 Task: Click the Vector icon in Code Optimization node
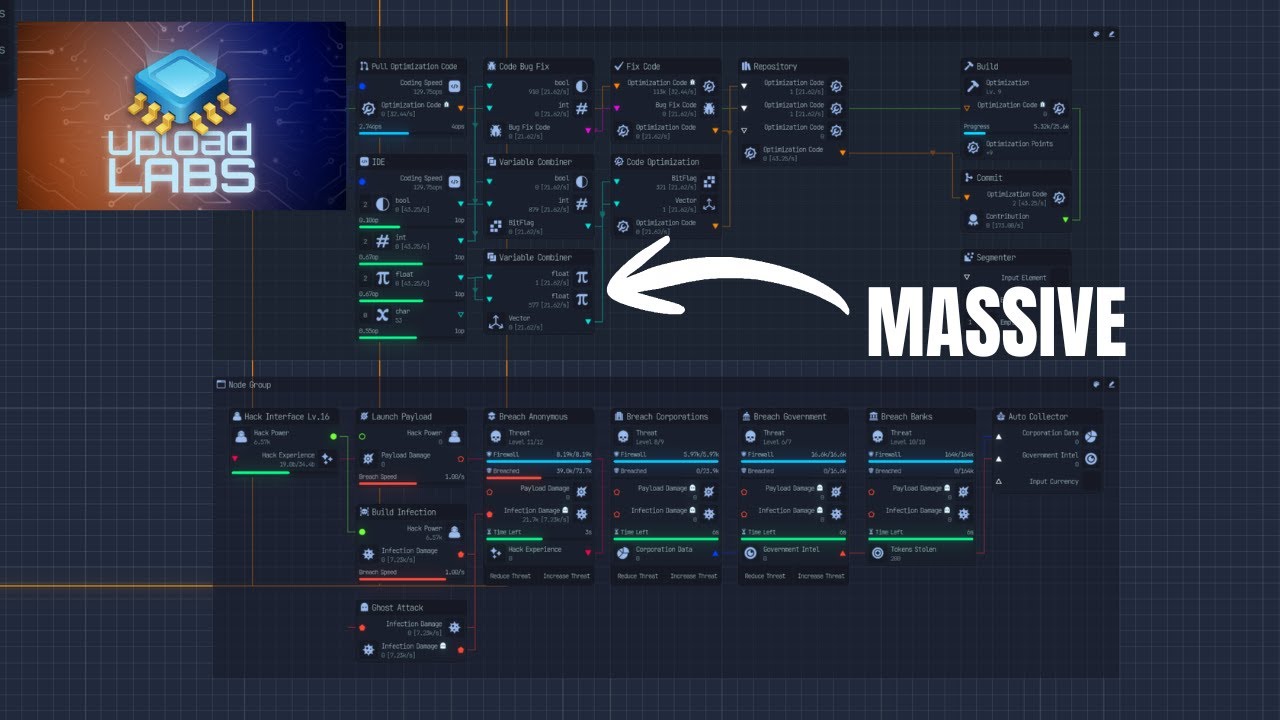pyautogui.click(x=709, y=204)
